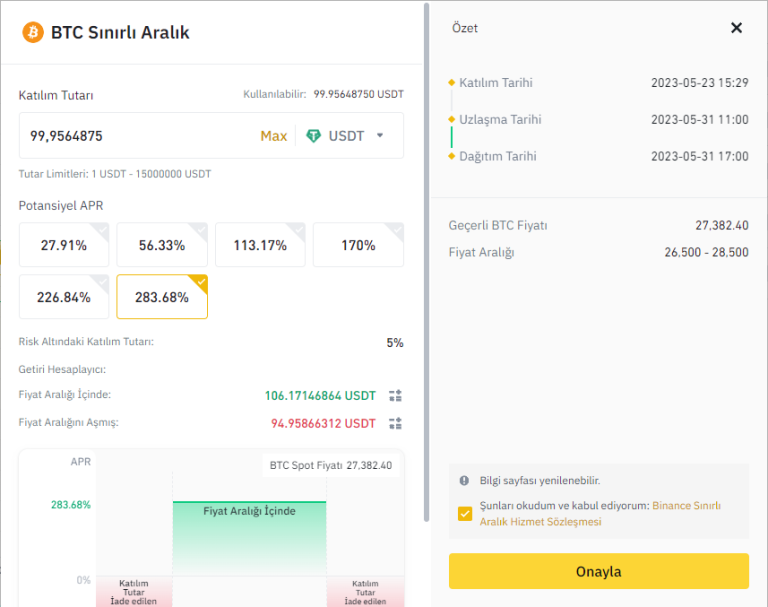Close the Özet summary panel
This screenshot has width=768, height=607.
[x=736, y=28]
